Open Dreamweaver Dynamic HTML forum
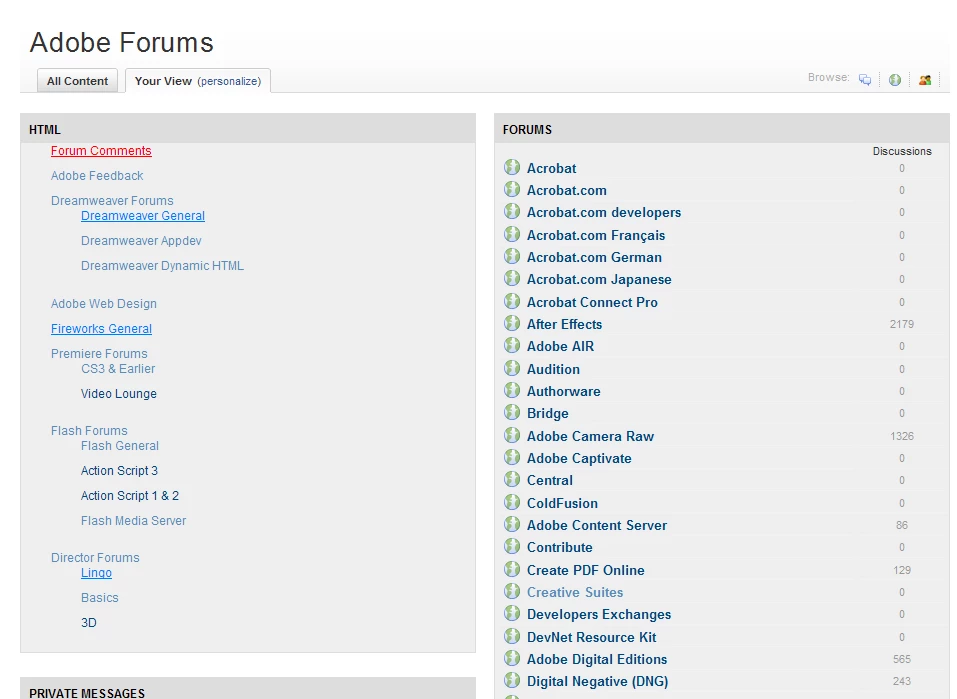The image size is (957, 699). click(162, 266)
